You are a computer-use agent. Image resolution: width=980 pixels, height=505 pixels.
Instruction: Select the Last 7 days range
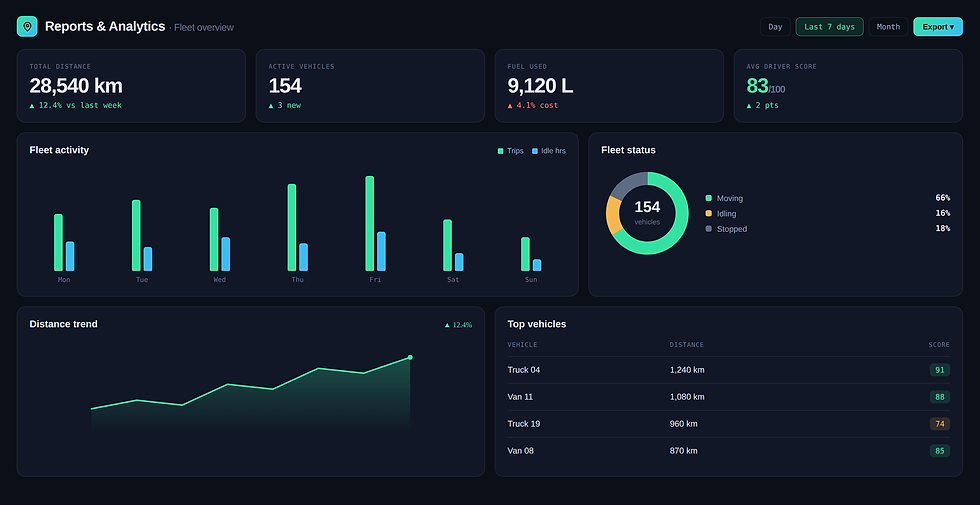pos(829,27)
